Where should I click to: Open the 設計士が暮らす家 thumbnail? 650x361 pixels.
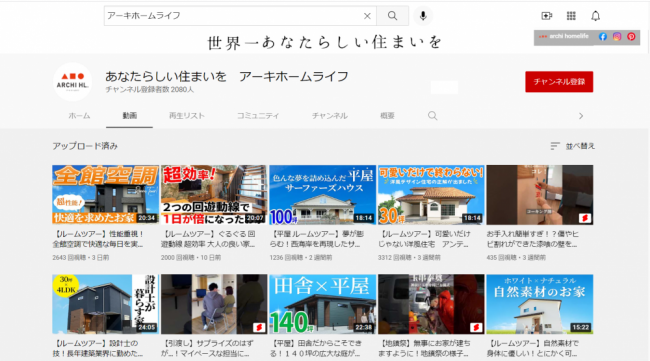105,304
